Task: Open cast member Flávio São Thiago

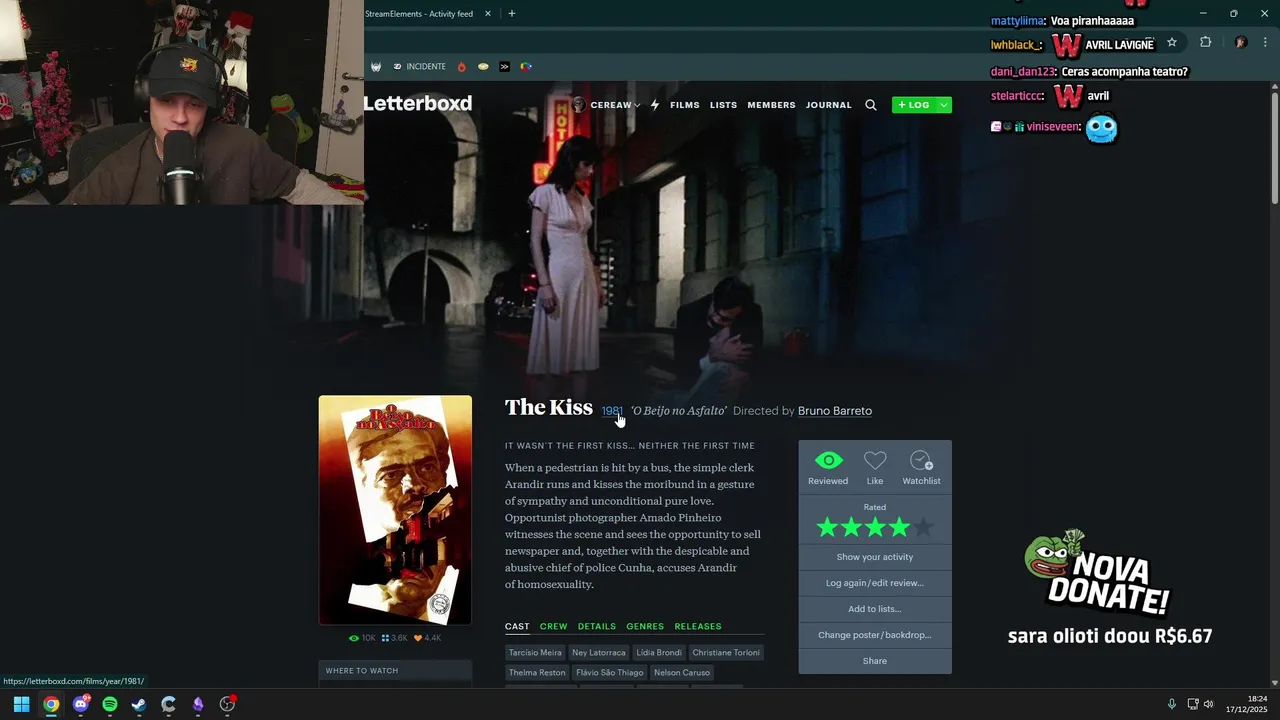Action: click(610, 673)
